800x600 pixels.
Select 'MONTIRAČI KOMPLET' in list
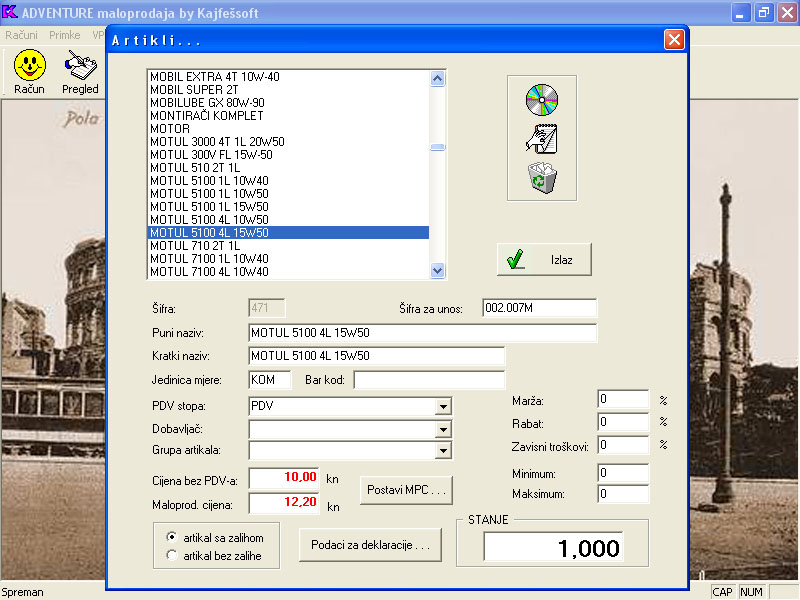pos(288,116)
